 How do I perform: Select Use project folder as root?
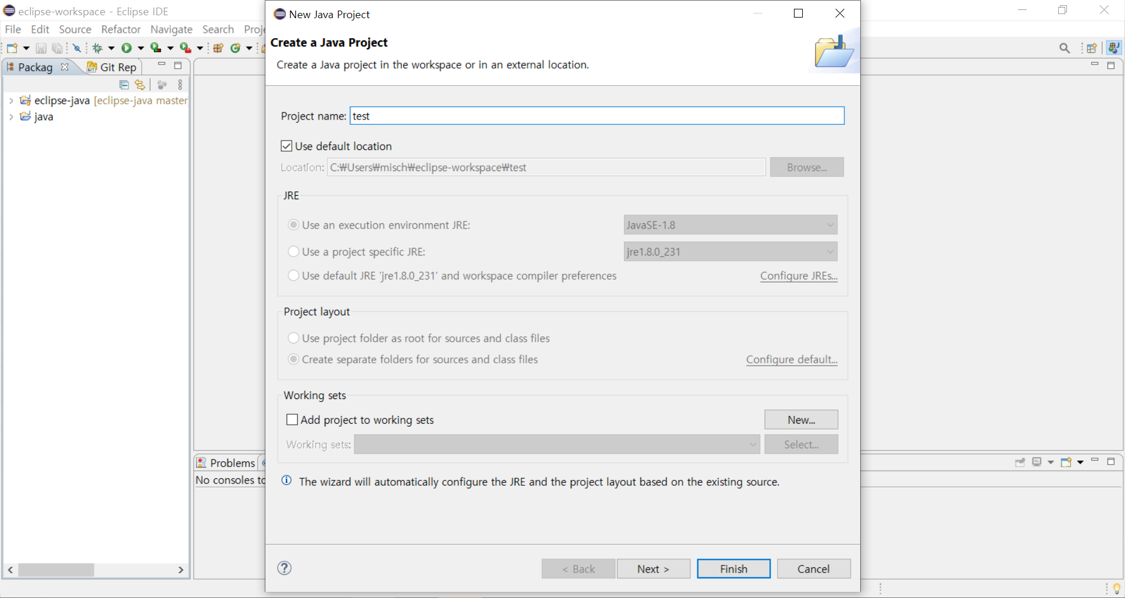coord(293,338)
